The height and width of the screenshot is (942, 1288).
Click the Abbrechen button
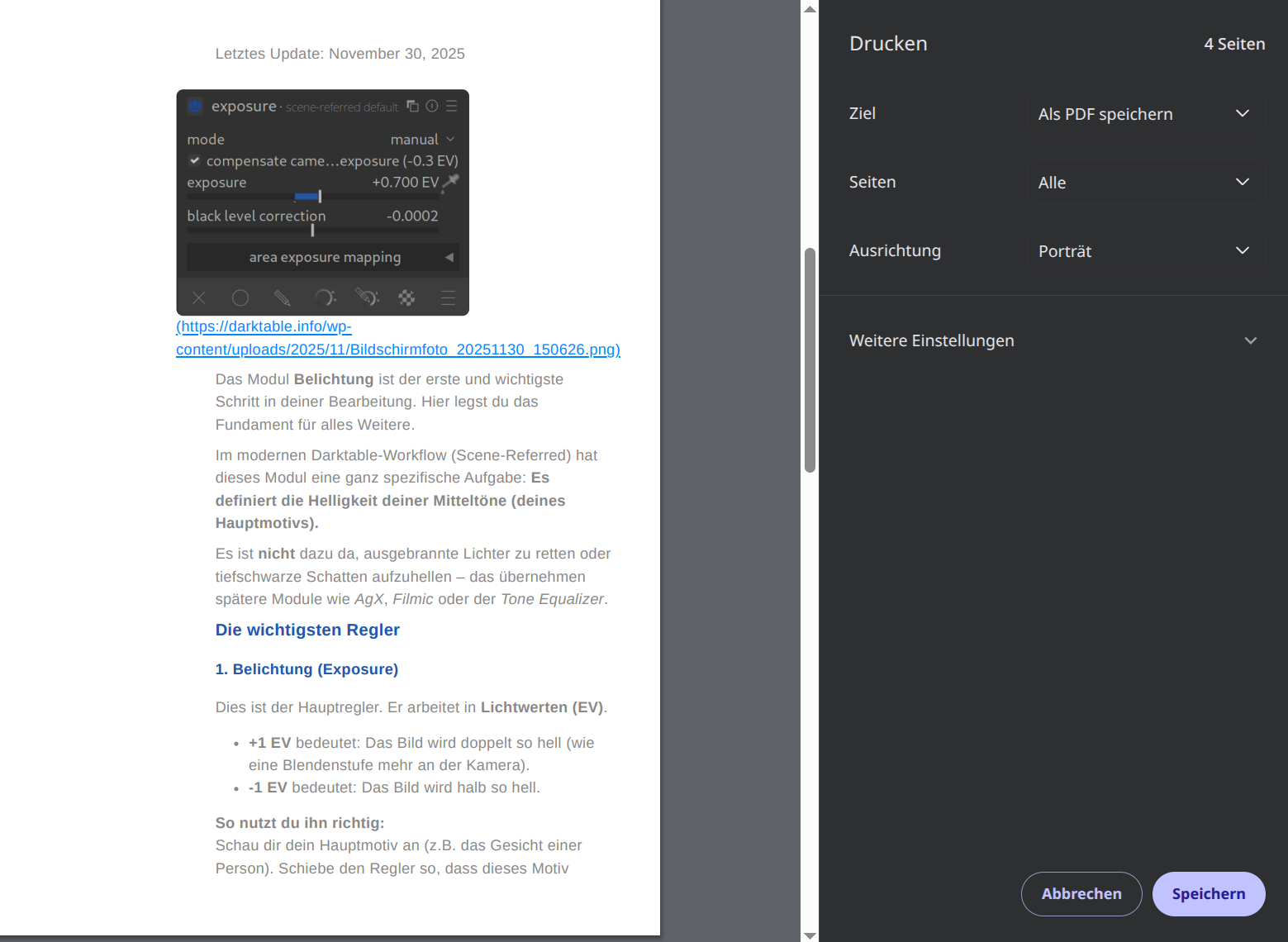pyautogui.click(x=1081, y=894)
